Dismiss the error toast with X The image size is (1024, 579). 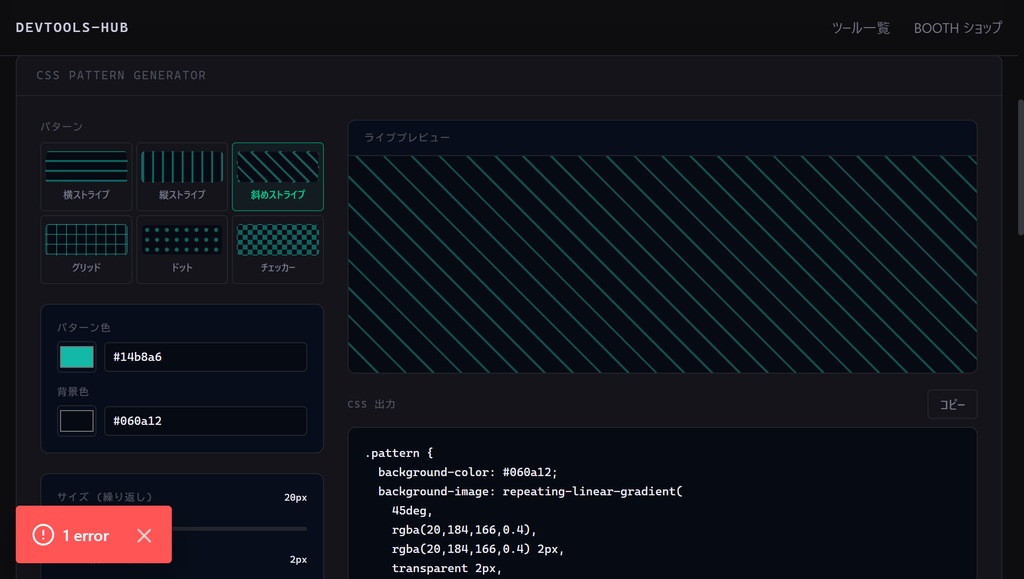144,535
